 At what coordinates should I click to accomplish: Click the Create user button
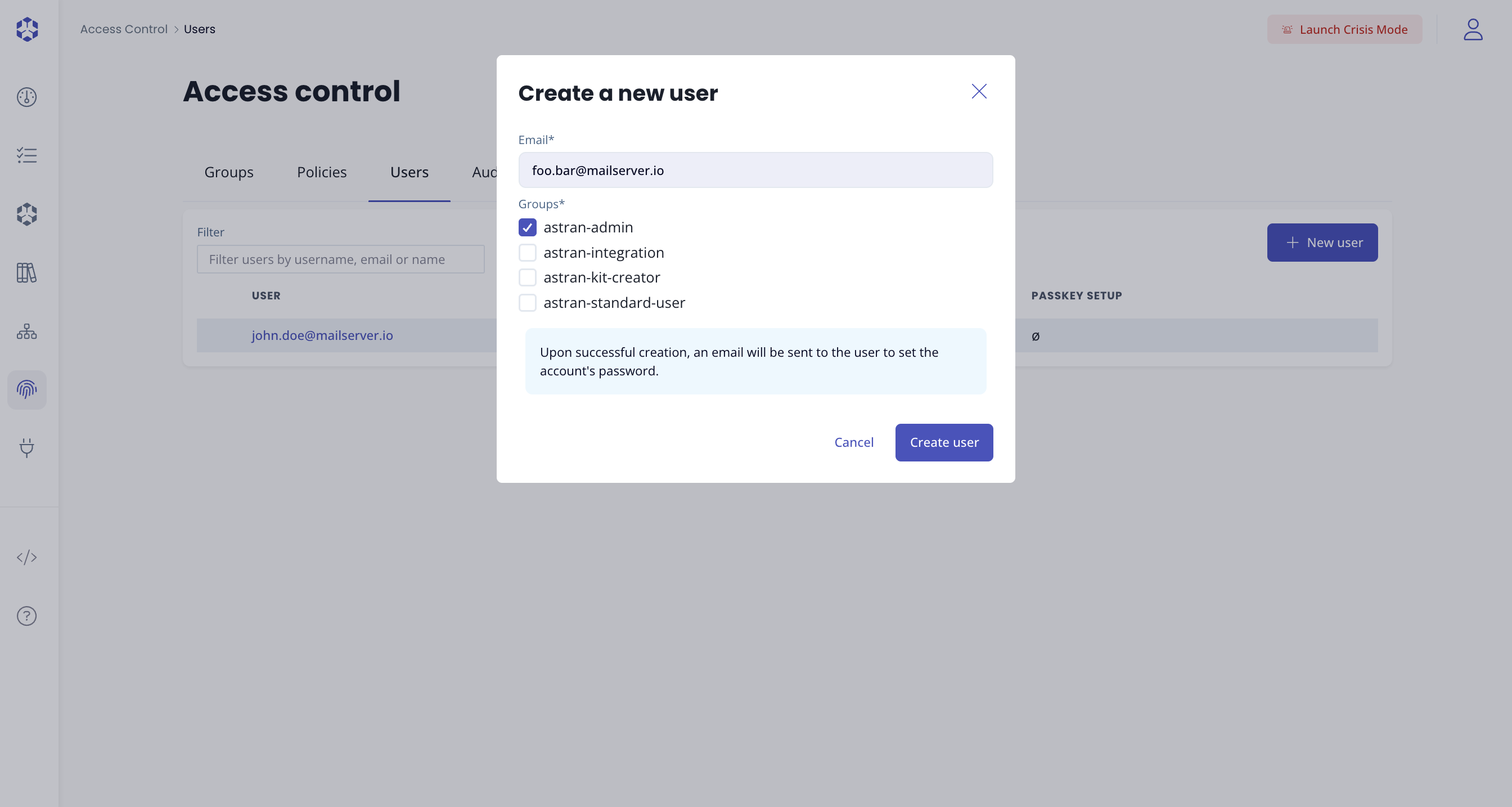coord(943,442)
